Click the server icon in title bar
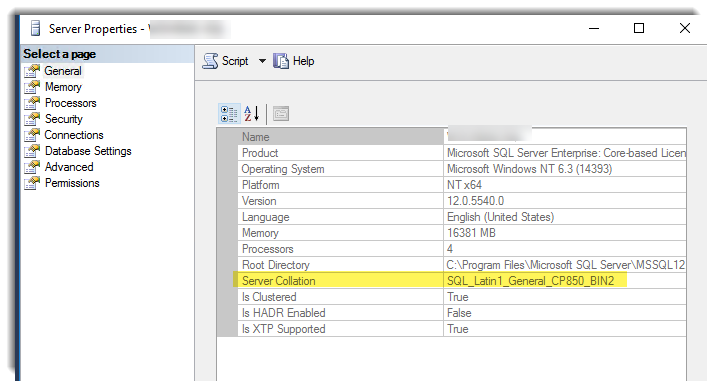 (35, 28)
